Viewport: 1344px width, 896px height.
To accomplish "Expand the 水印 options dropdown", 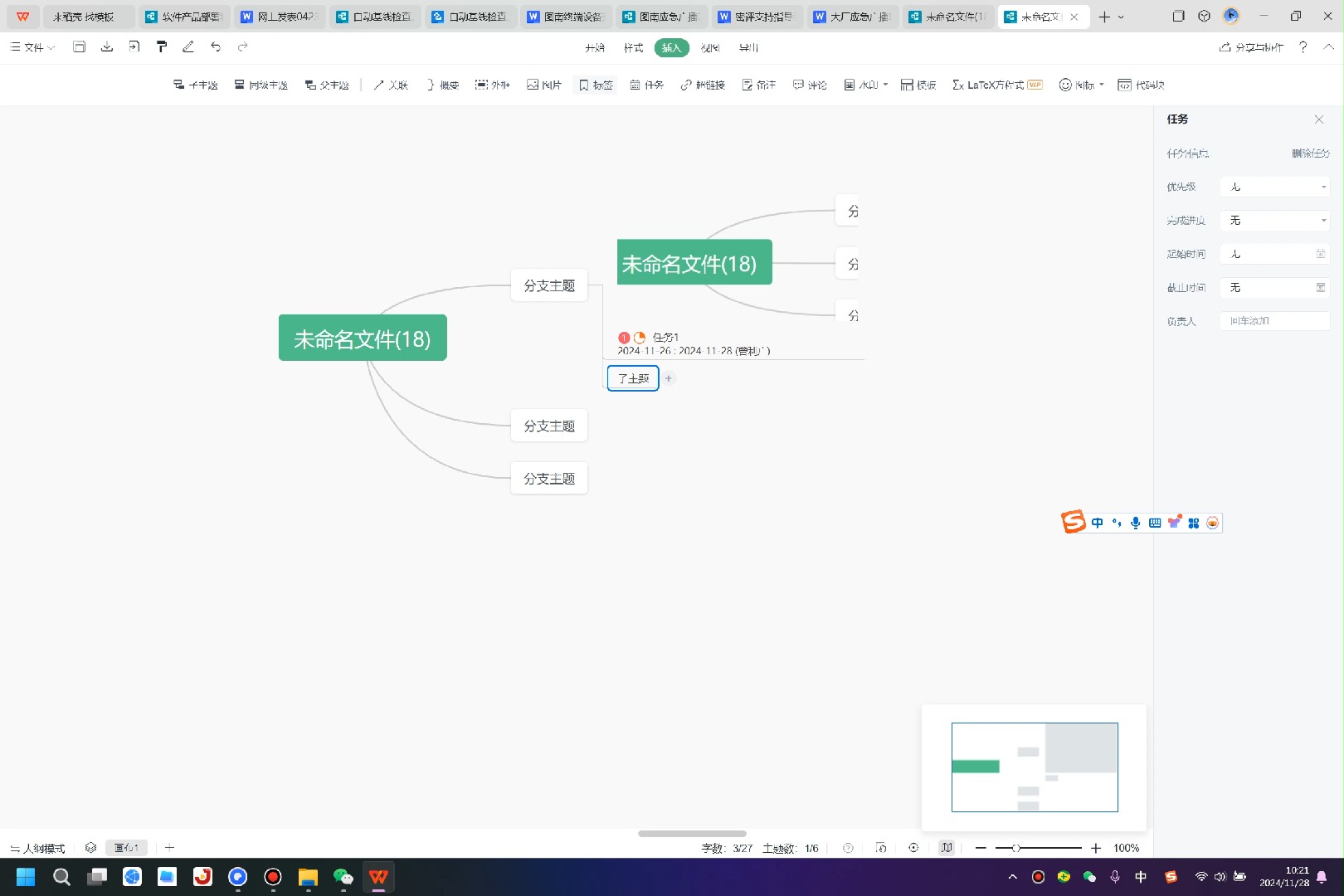I will (x=884, y=84).
